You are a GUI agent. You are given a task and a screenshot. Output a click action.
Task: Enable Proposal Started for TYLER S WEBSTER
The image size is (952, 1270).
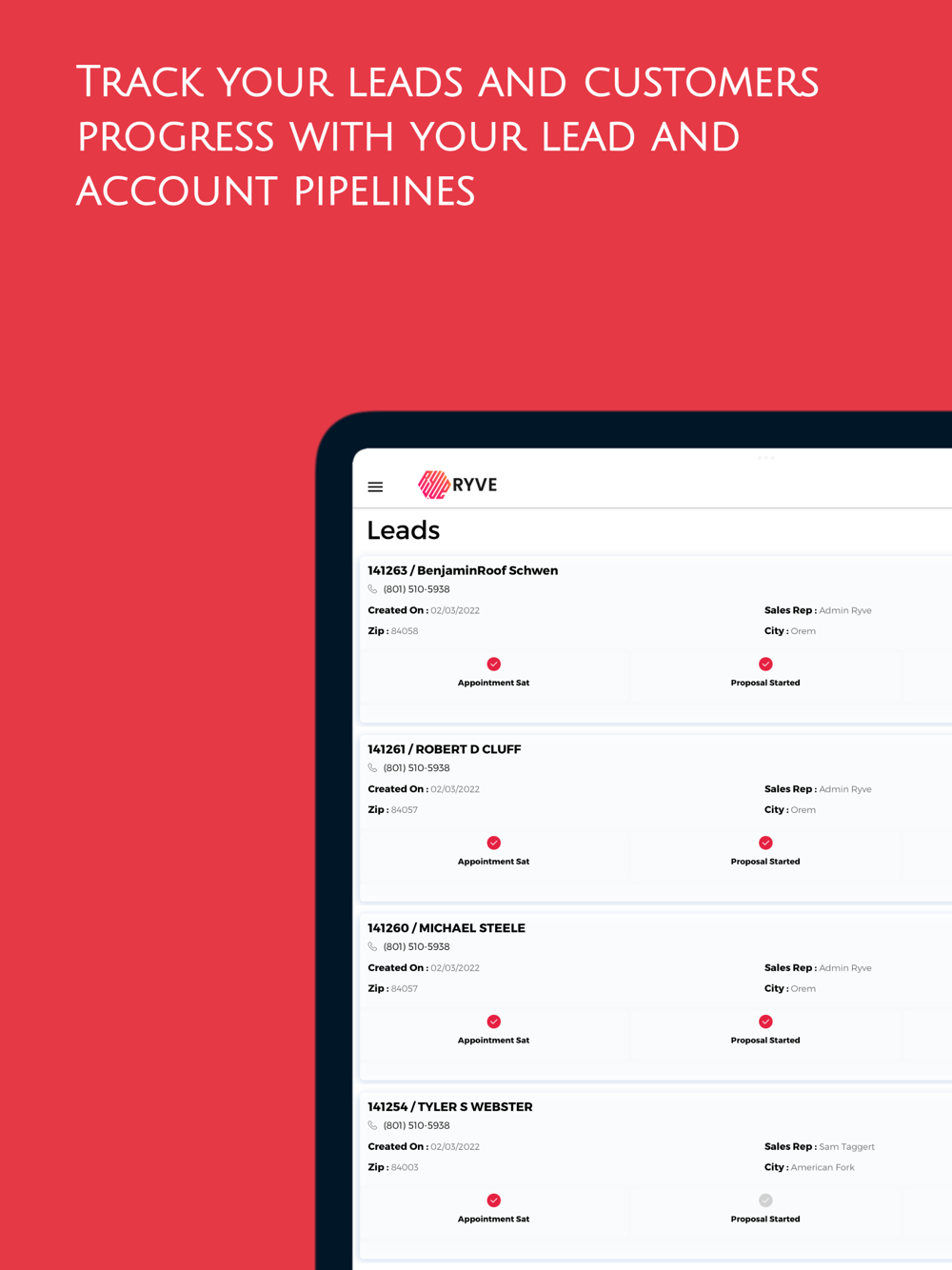[765, 1201]
